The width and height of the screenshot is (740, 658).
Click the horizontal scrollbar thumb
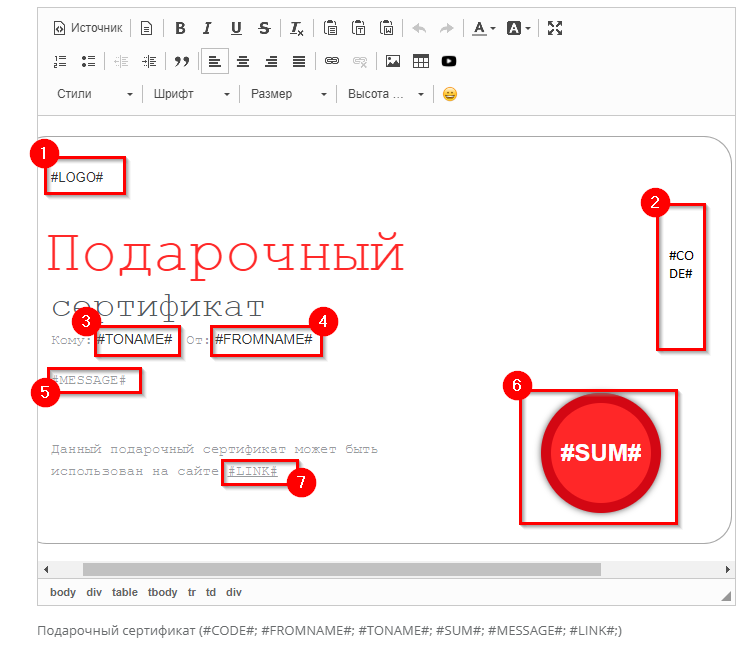click(340, 569)
